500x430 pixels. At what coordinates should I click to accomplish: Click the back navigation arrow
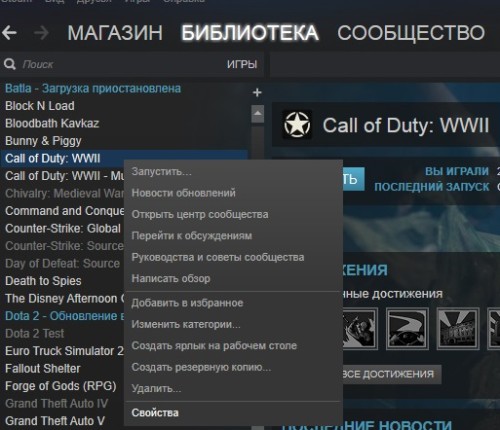tap(9, 33)
